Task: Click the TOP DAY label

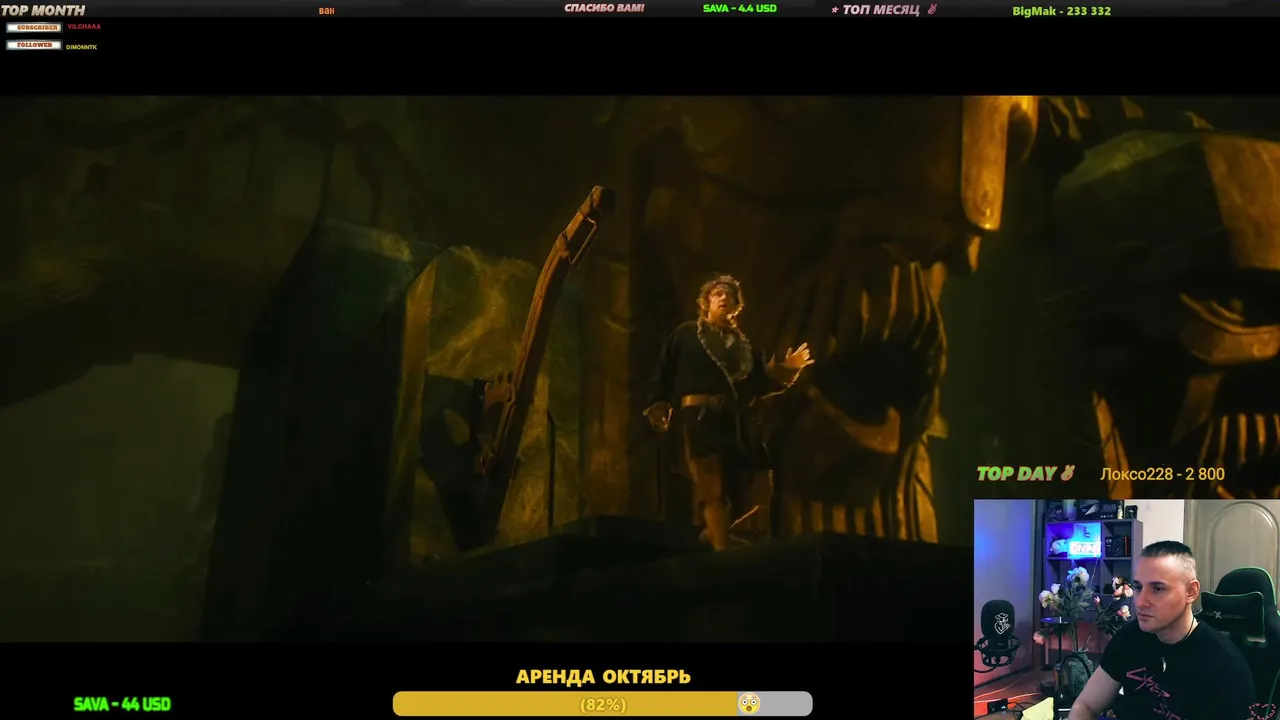Action: pos(1016,474)
